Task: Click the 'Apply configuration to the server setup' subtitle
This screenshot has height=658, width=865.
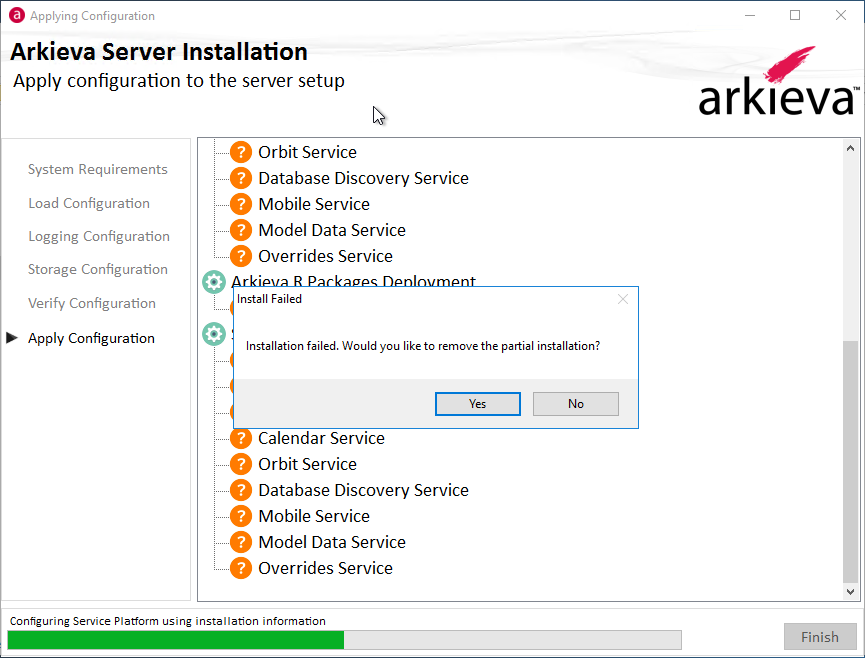Action: (x=179, y=81)
